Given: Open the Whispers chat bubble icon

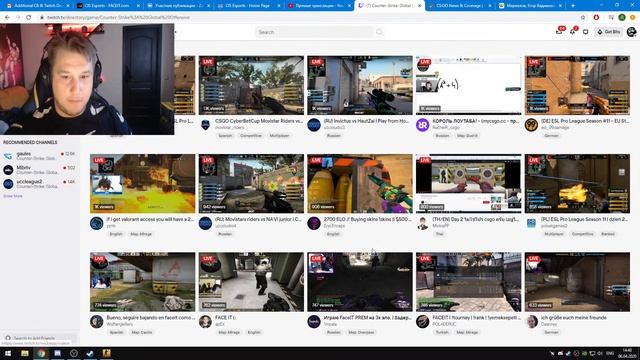Looking at the screenshot, I should click(586, 32).
